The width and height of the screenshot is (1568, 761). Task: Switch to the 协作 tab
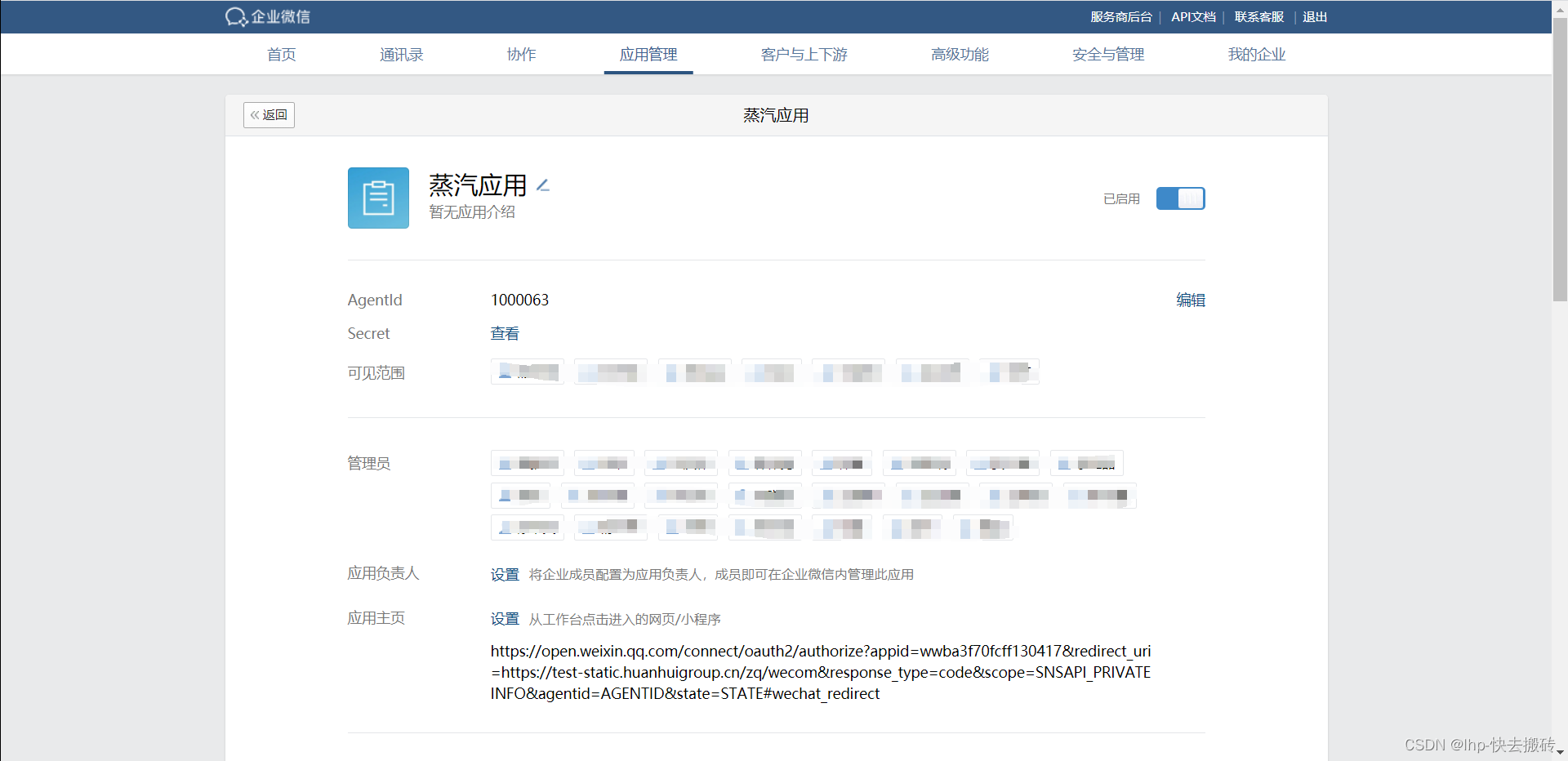[x=521, y=55]
